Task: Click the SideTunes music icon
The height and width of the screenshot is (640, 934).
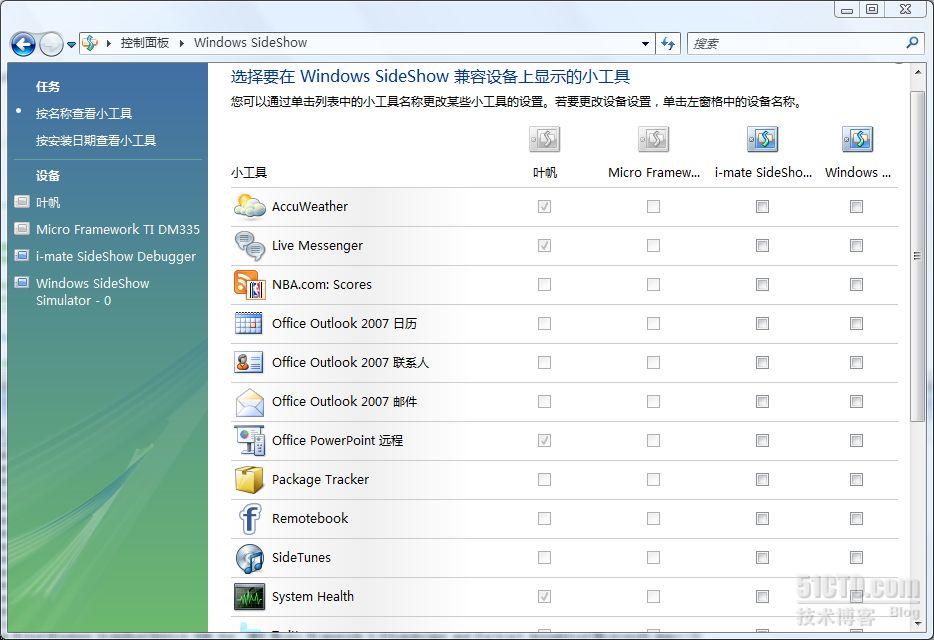Action: pyautogui.click(x=250, y=558)
